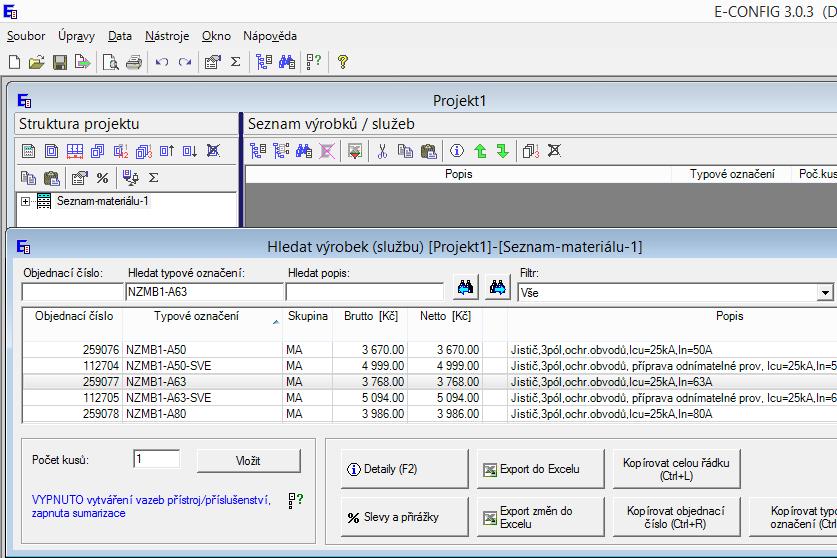Screen dimensions: 837x558
Task: Select the NZMB1-A63 result row
Action: pyautogui.click(x=430, y=382)
